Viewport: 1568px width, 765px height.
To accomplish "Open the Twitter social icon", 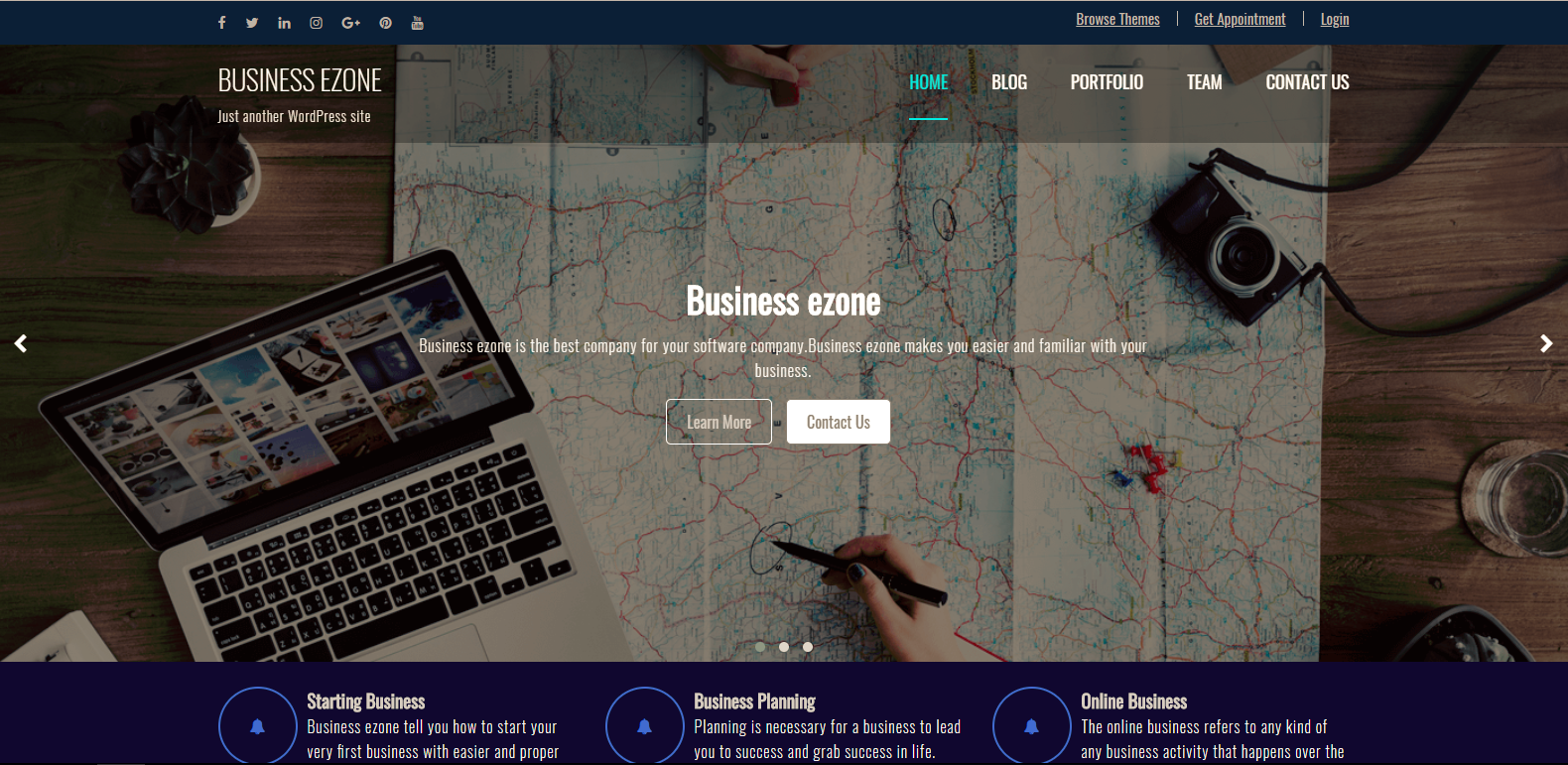I will coord(252,23).
